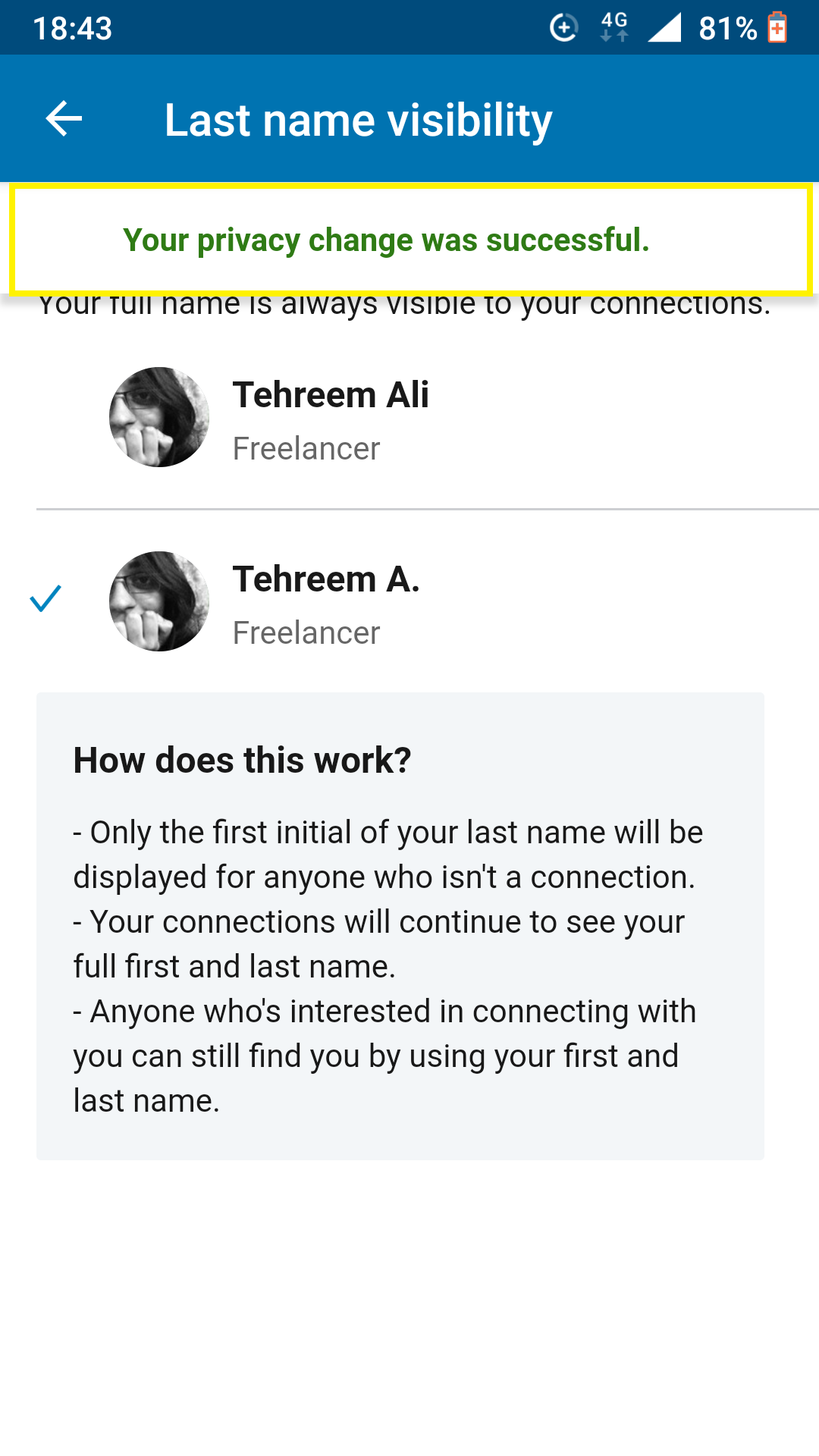Tap the first initial explanation text
The image size is (819, 1456).
pos(388,855)
